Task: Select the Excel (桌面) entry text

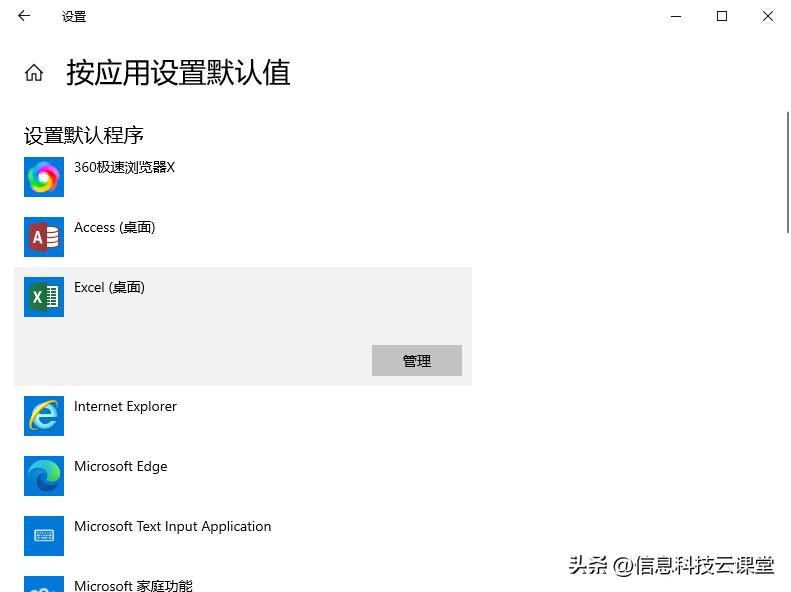Action: coord(109,287)
